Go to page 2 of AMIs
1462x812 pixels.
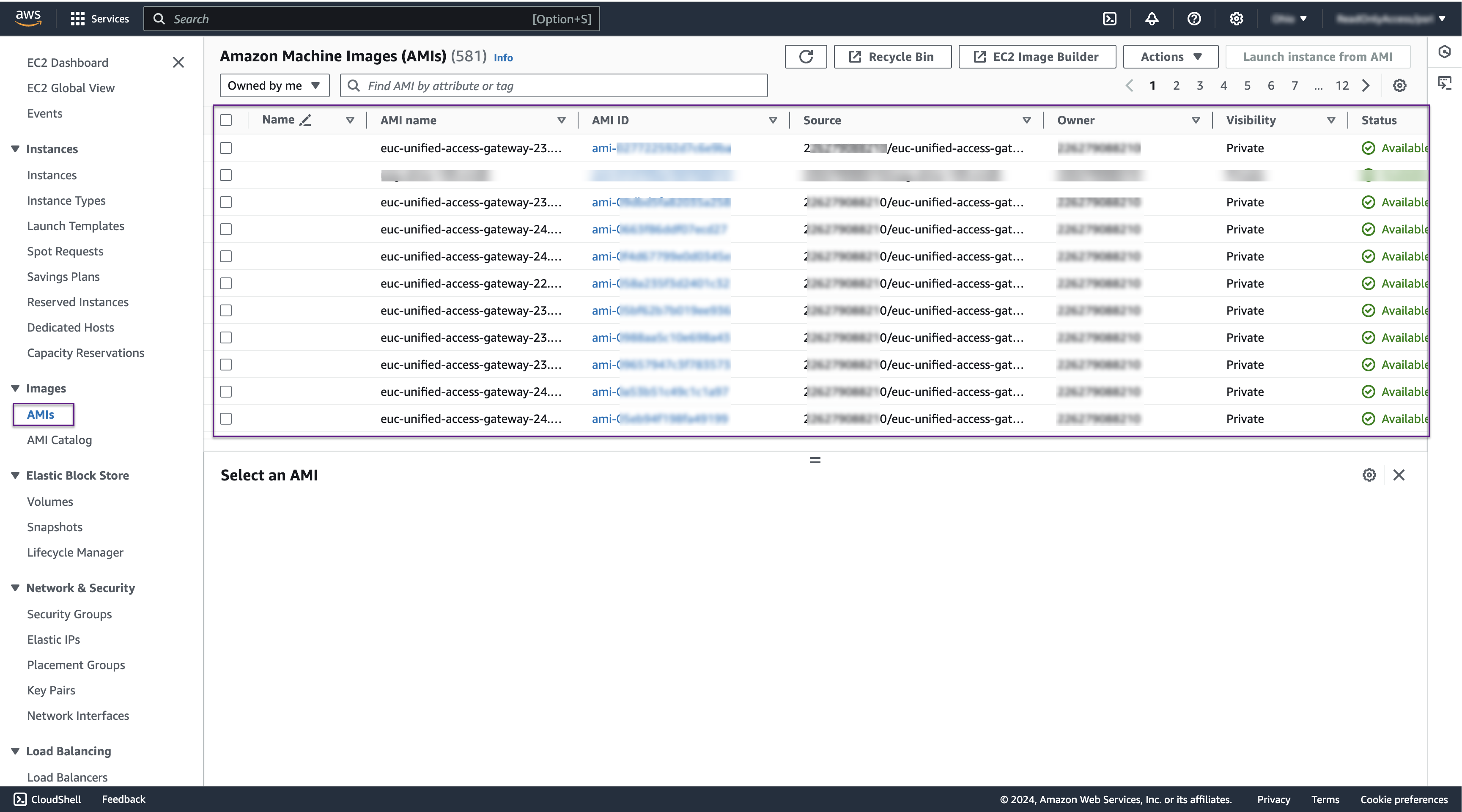[x=1176, y=86]
